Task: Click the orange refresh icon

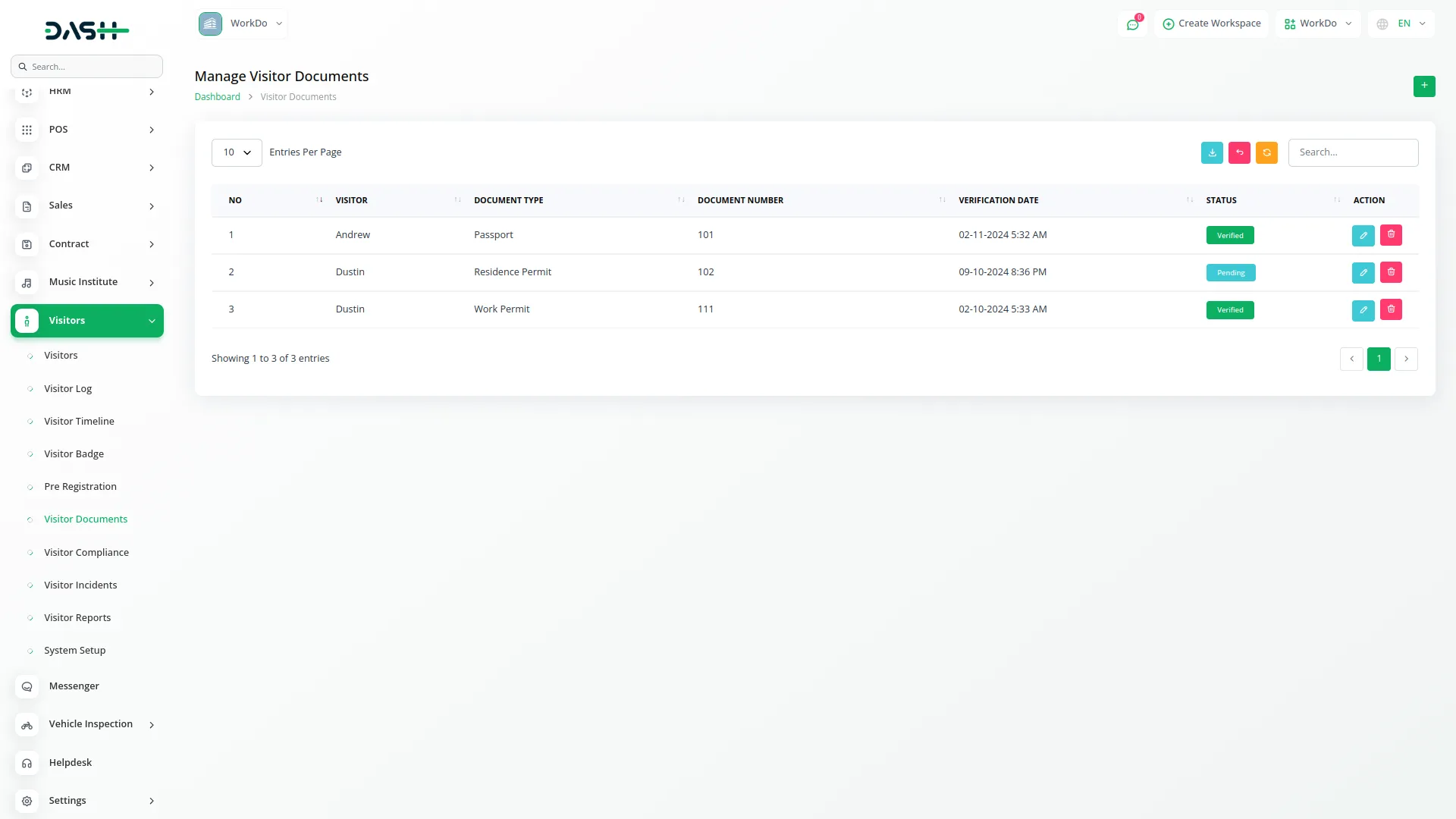Action: click(x=1266, y=152)
